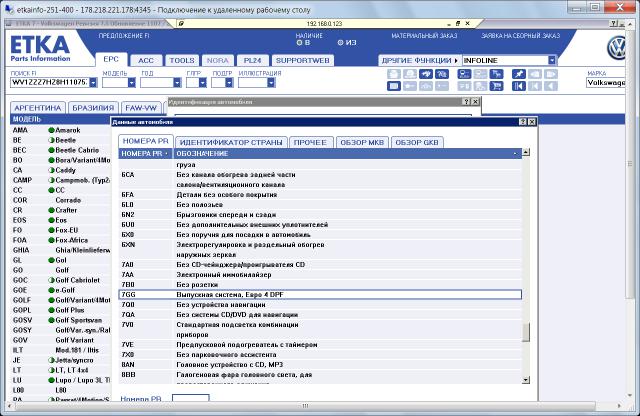This screenshot has height=416, width=640.
Task: Select the ПРОЧЕЕ tab
Action: tap(311, 142)
